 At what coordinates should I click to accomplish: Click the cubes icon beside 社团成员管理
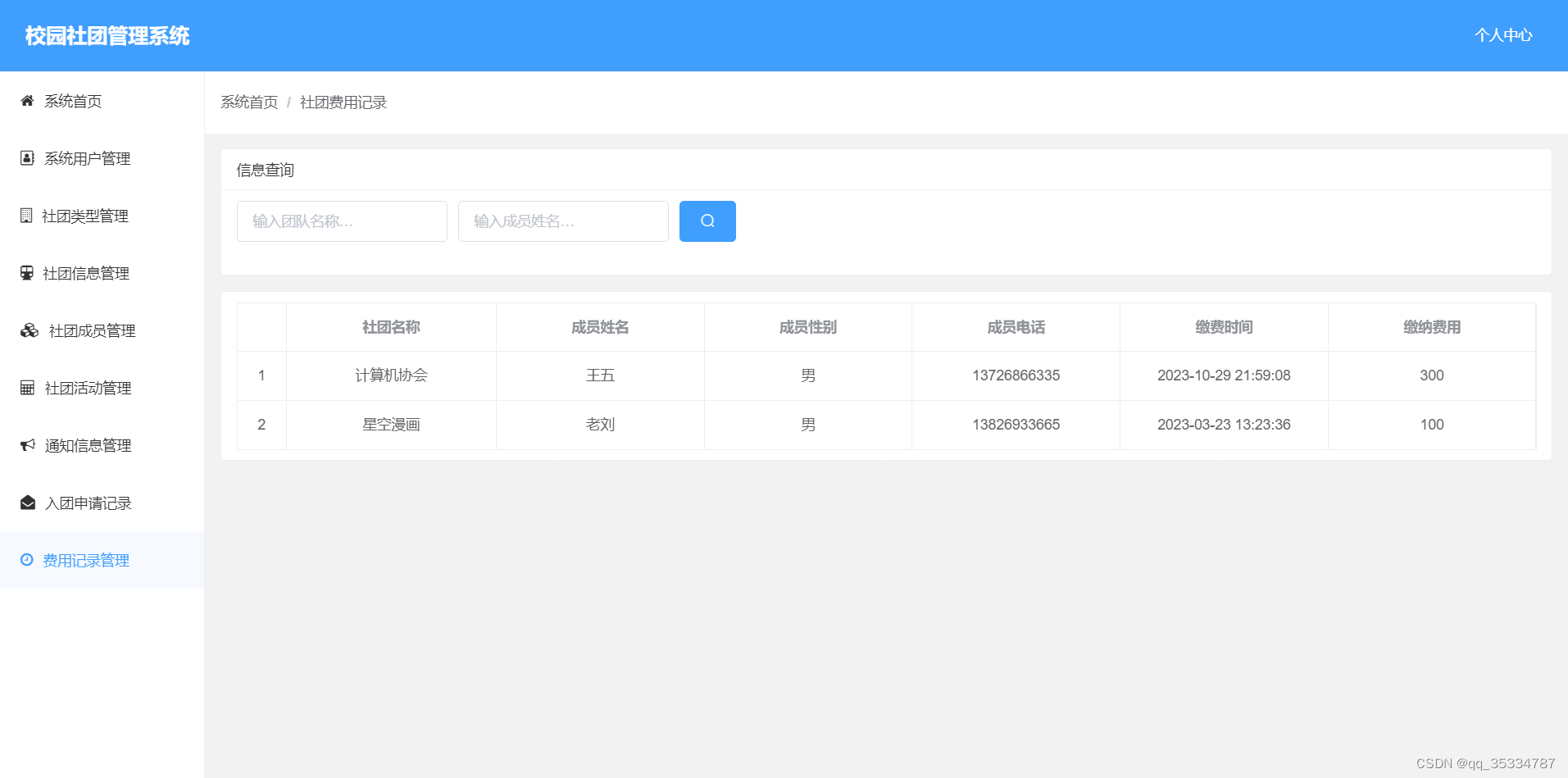pos(30,330)
